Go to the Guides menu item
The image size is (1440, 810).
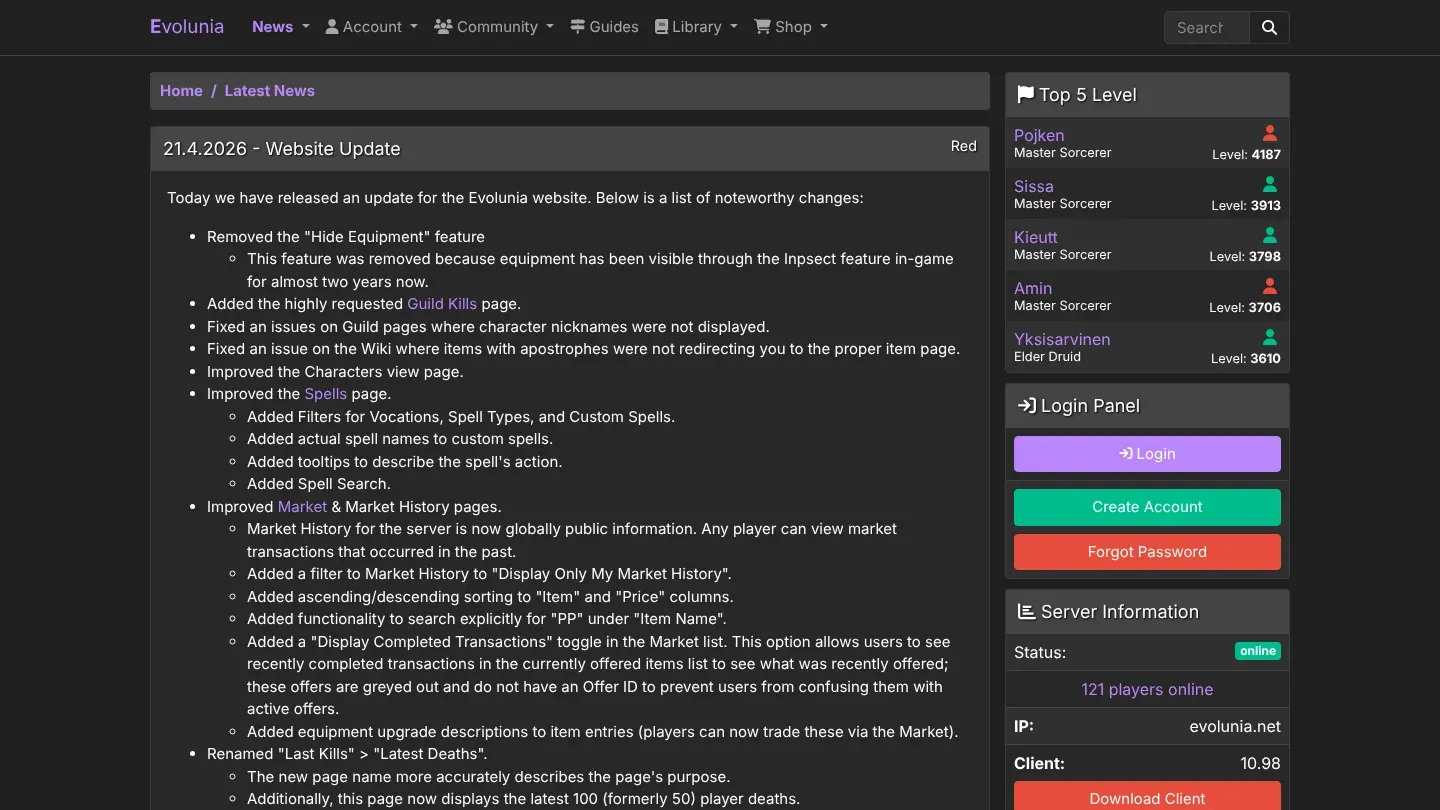(x=604, y=27)
